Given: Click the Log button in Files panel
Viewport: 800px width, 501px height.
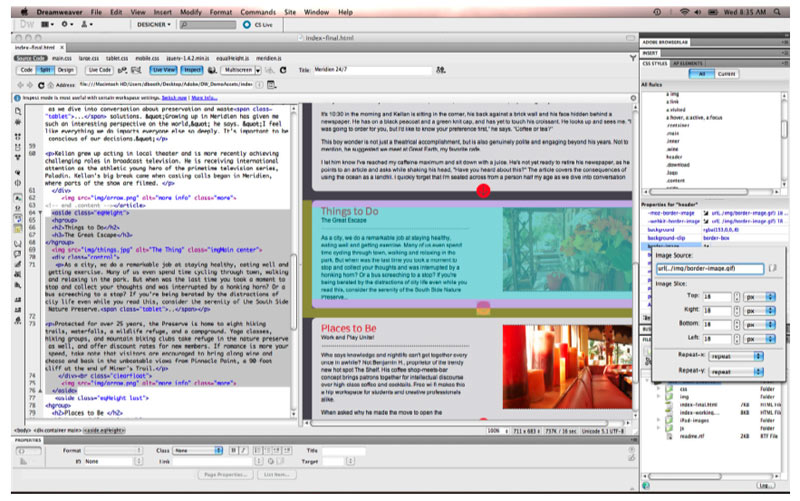Looking at the screenshot, I should pyautogui.click(x=764, y=485).
